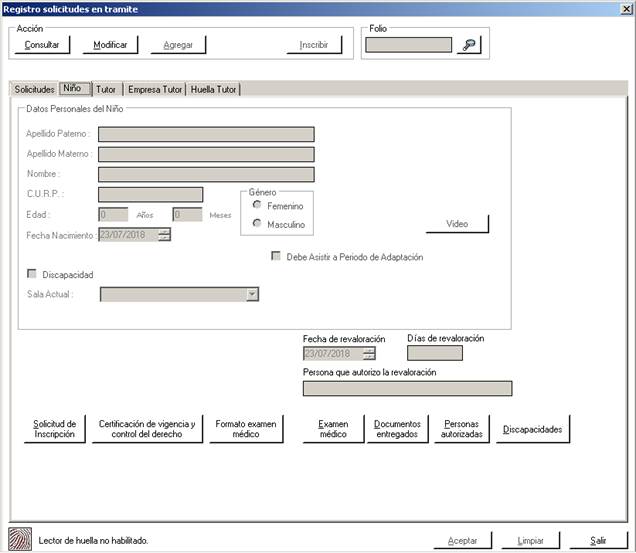Click the Días de revaloración field
The width and height of the screenshot is (636, 553).
point(435,353)
